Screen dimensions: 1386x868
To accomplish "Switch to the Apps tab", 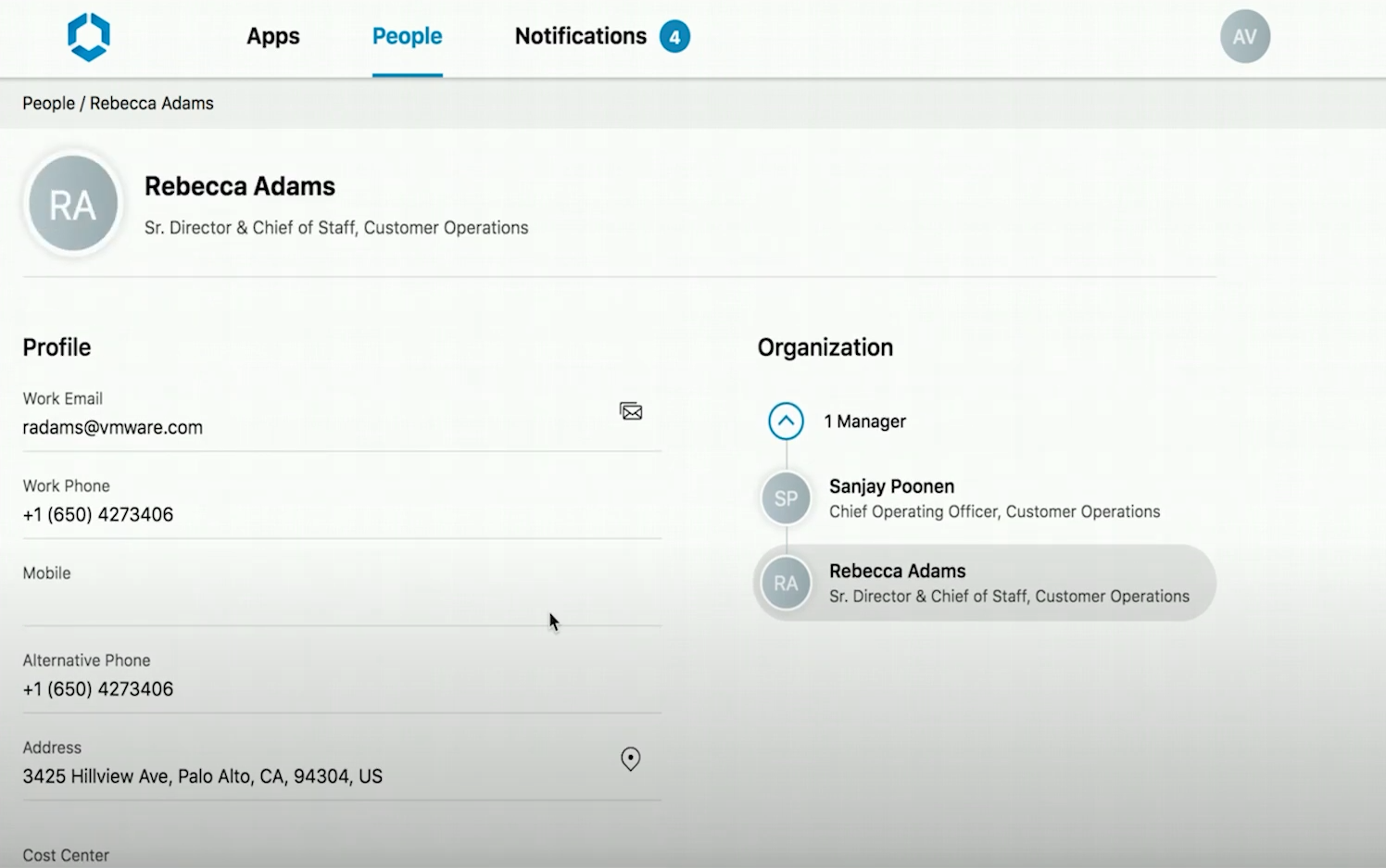I will pyautogui.click(x=272, y=36).
